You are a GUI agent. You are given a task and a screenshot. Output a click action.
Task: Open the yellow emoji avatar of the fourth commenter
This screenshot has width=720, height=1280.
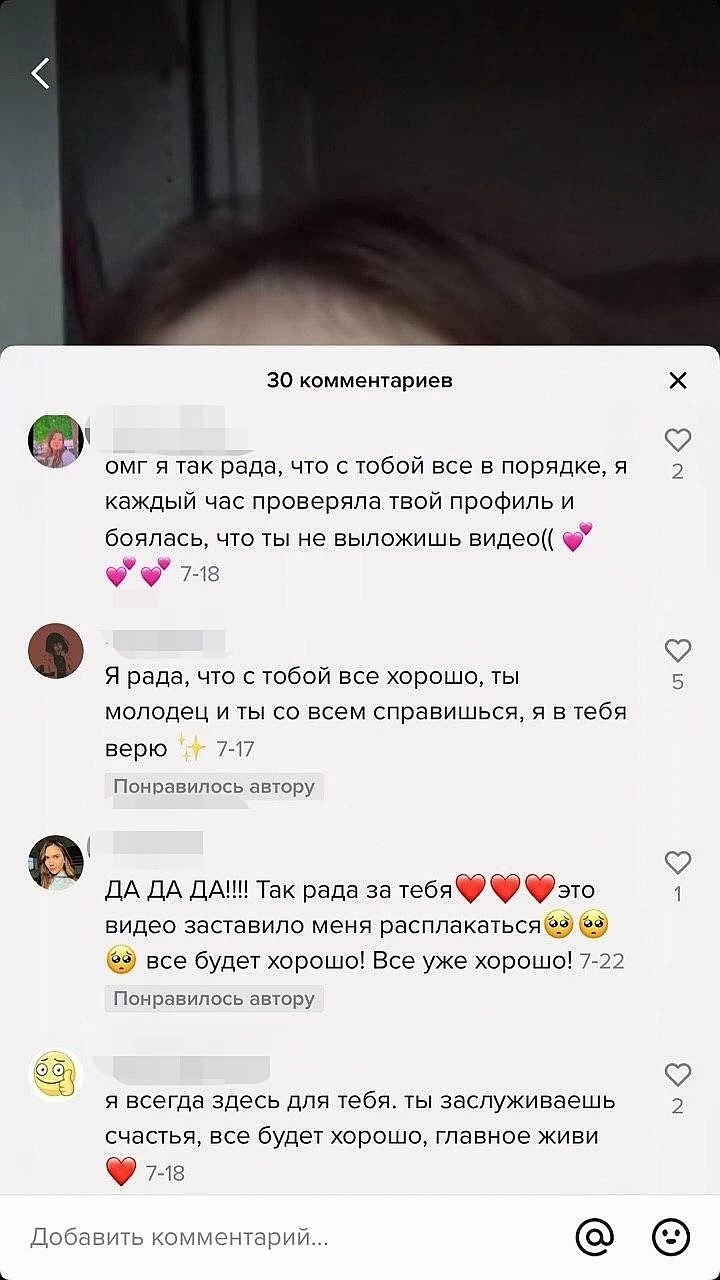click(56, 1075)
